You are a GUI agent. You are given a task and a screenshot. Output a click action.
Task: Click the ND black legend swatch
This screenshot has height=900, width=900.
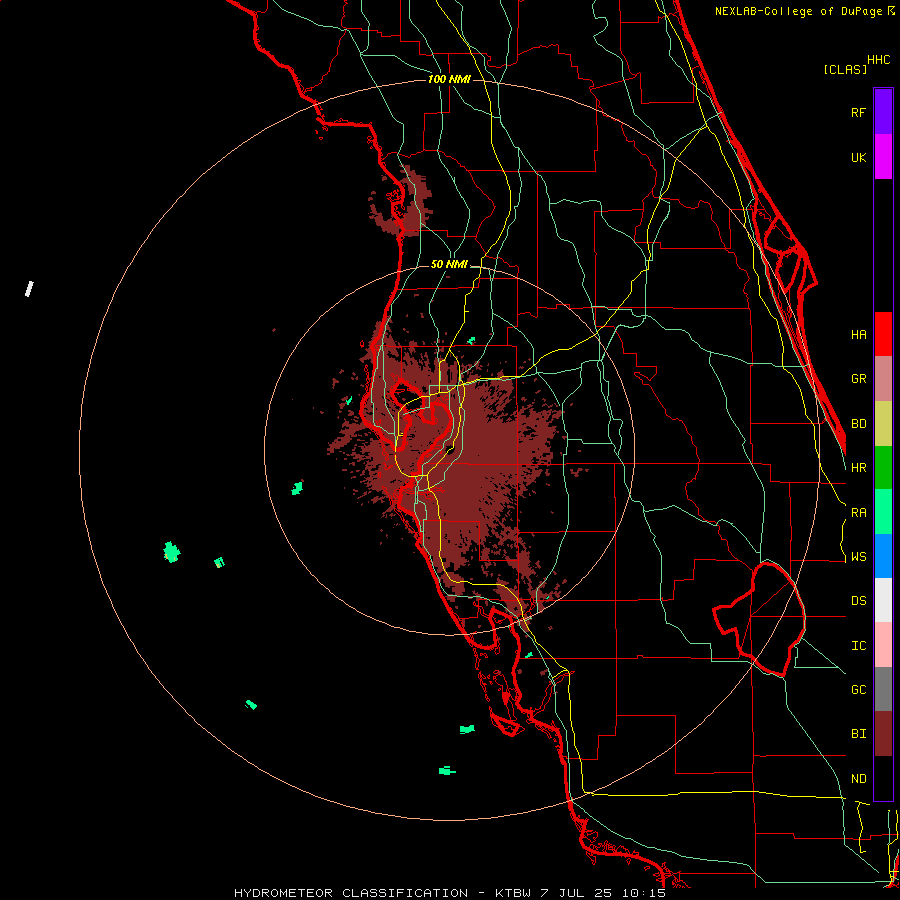(x=883, y=778)
